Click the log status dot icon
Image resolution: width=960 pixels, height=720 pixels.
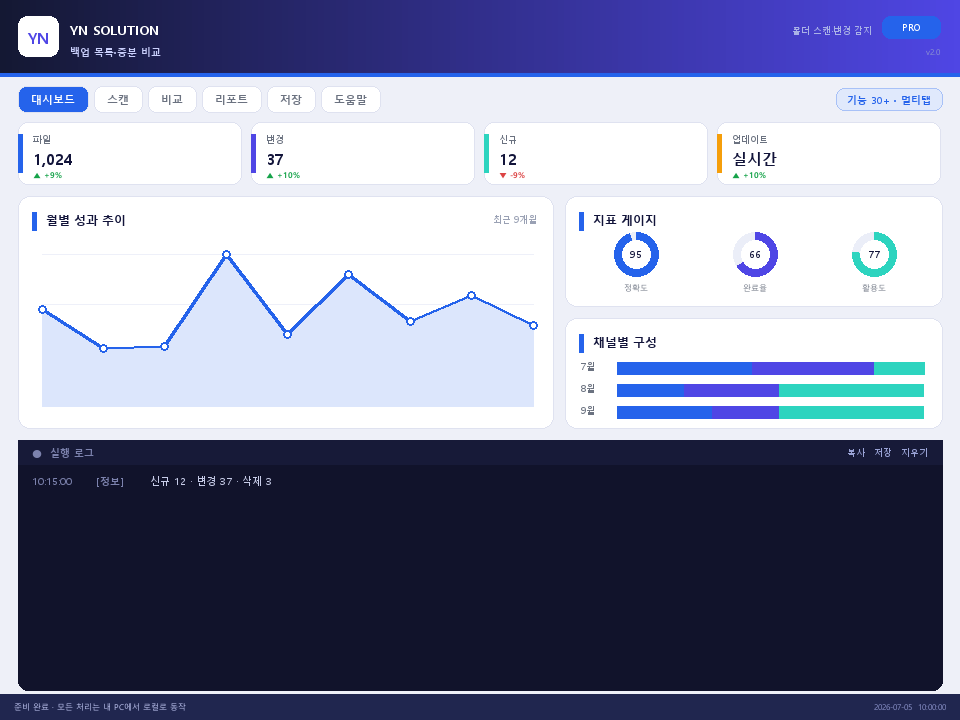(37, 454)
